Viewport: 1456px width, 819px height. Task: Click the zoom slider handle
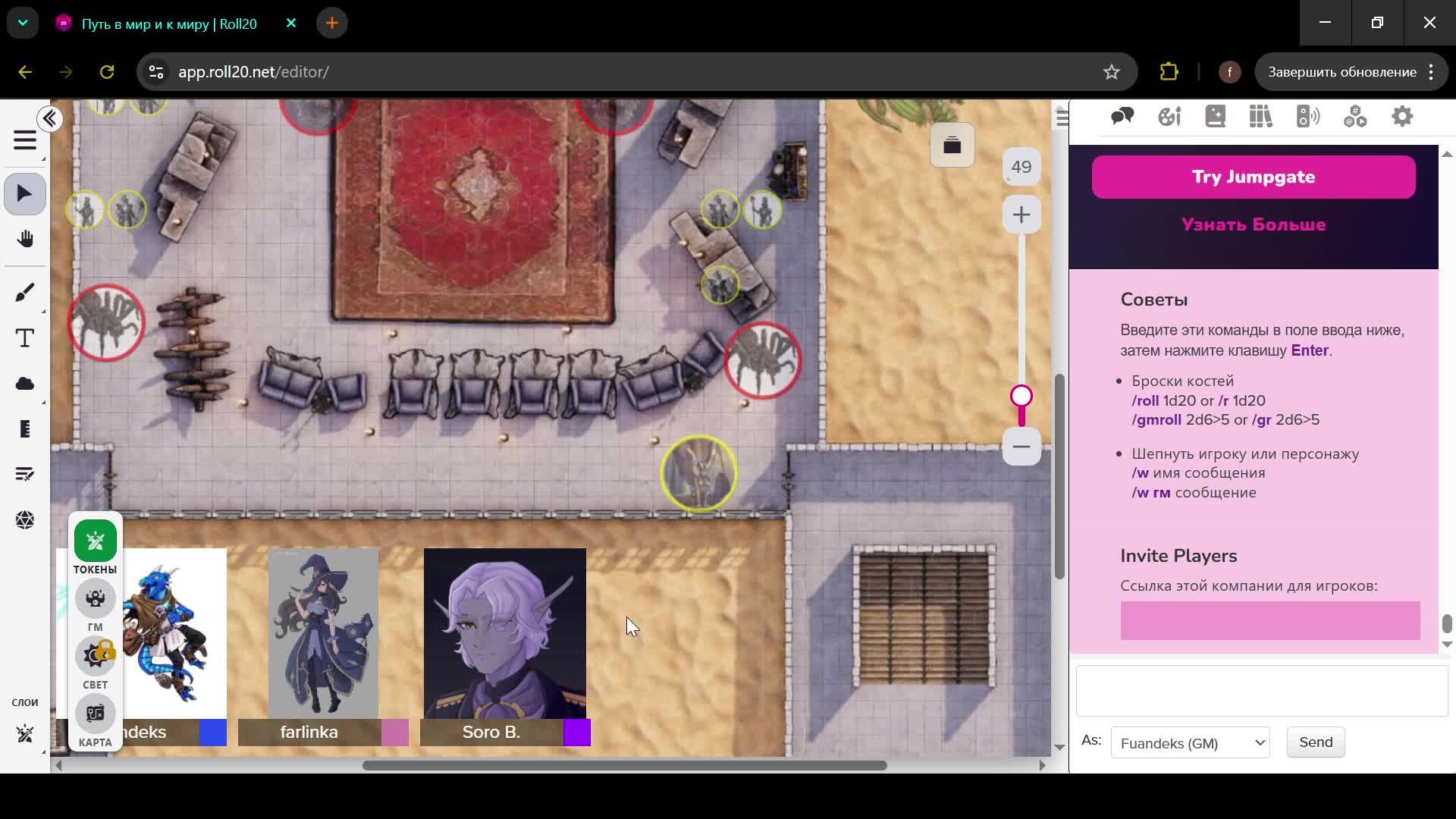(x=1021, y=397)
